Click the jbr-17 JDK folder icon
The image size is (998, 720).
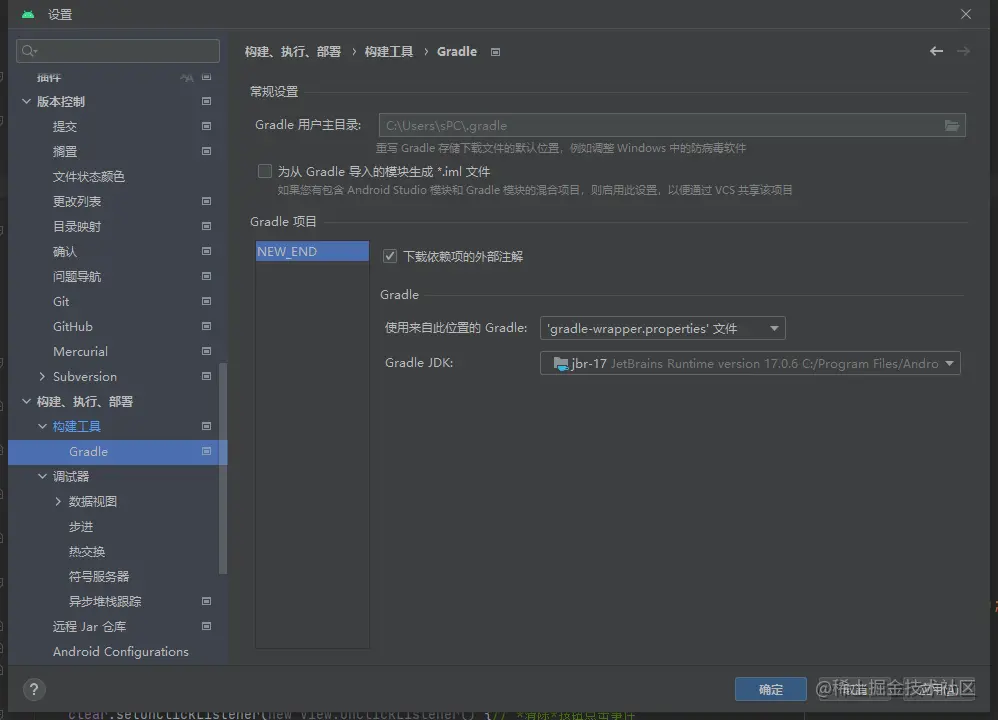click(x=561, y=364)
